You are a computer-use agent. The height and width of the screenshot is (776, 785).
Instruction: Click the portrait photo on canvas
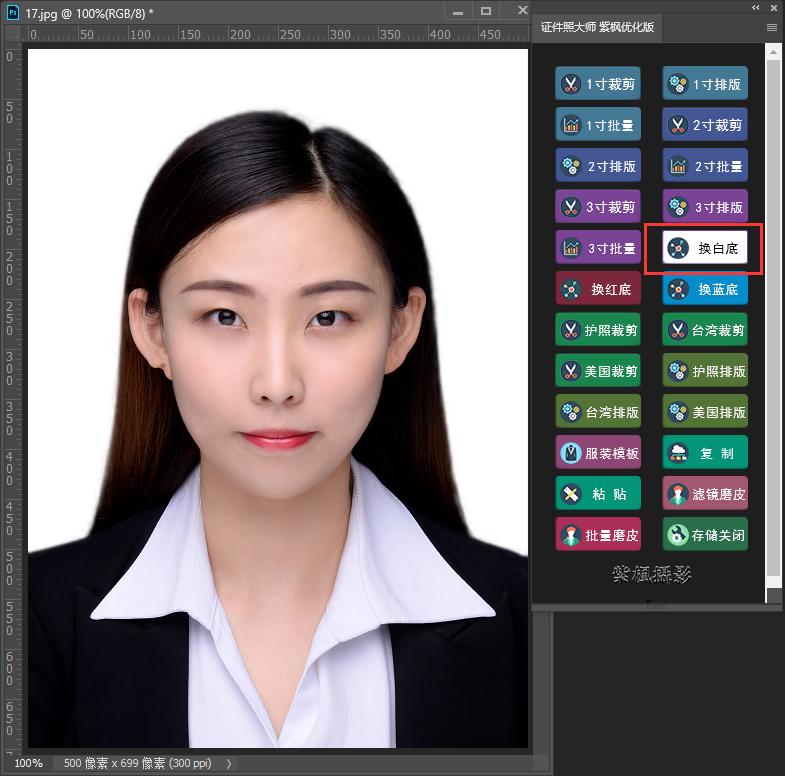(278, 398)
